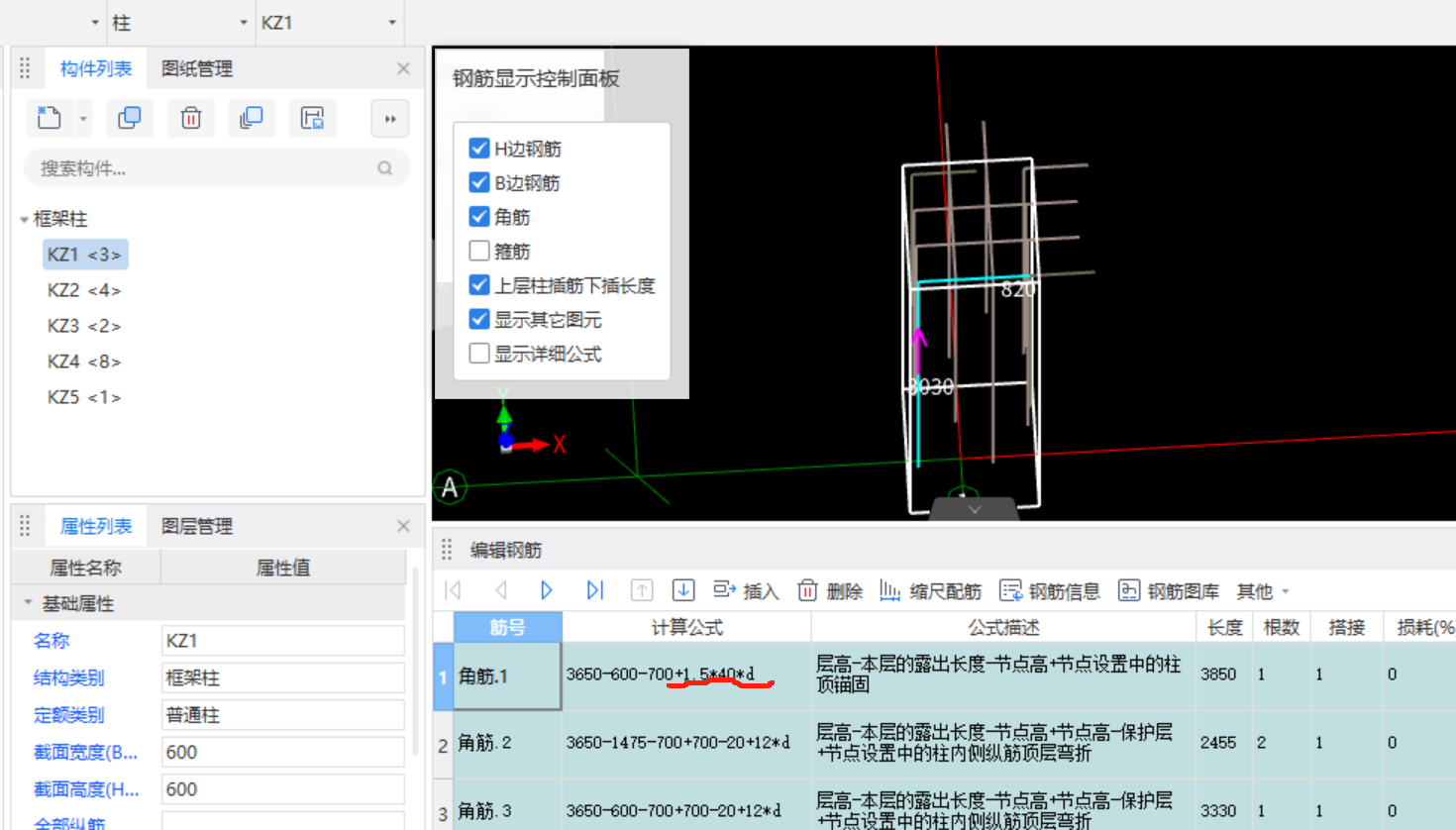Select KZ2 <4> in the component tree
This screenshot has height=830, width=1456.
(x=84, y=290)
